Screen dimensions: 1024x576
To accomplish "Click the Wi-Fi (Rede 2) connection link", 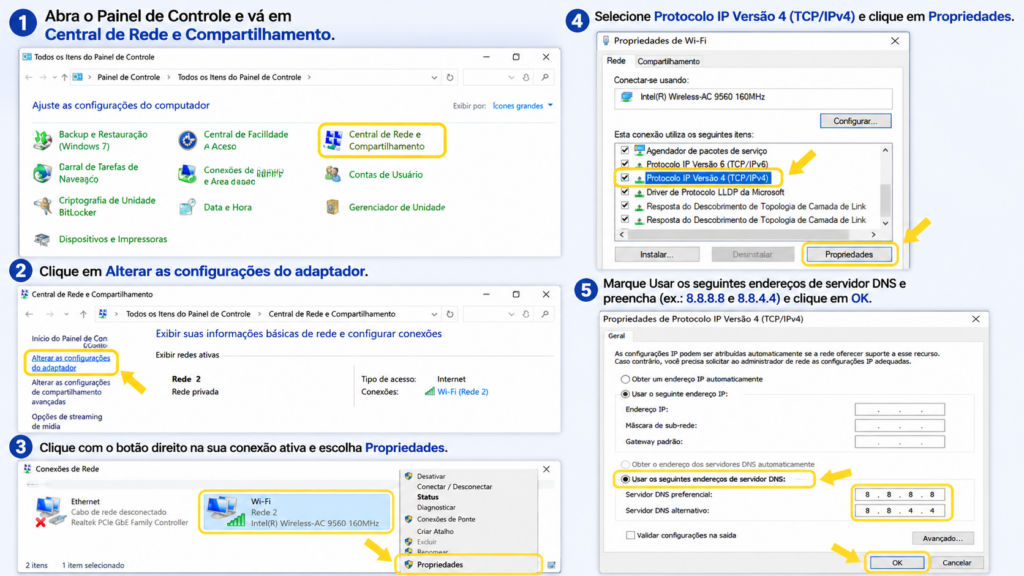I will (462, 392).
